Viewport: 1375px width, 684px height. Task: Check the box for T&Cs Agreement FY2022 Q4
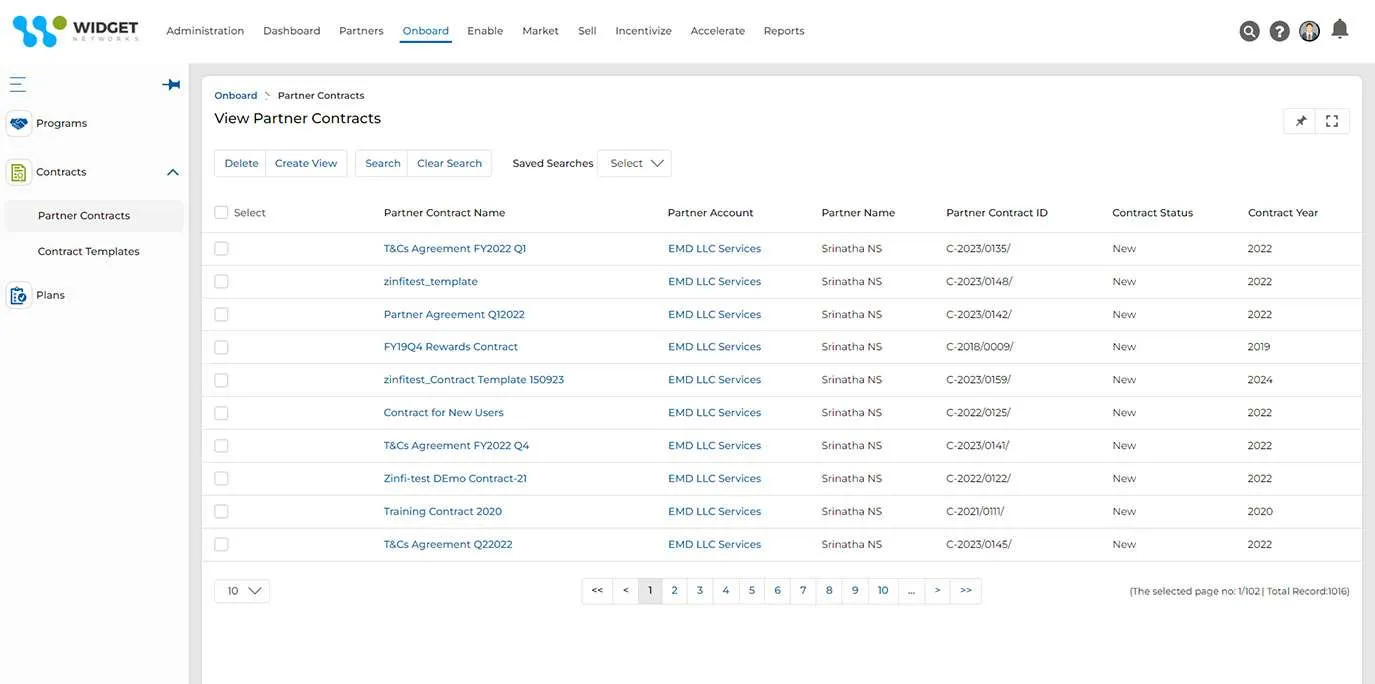coord(221,446)
